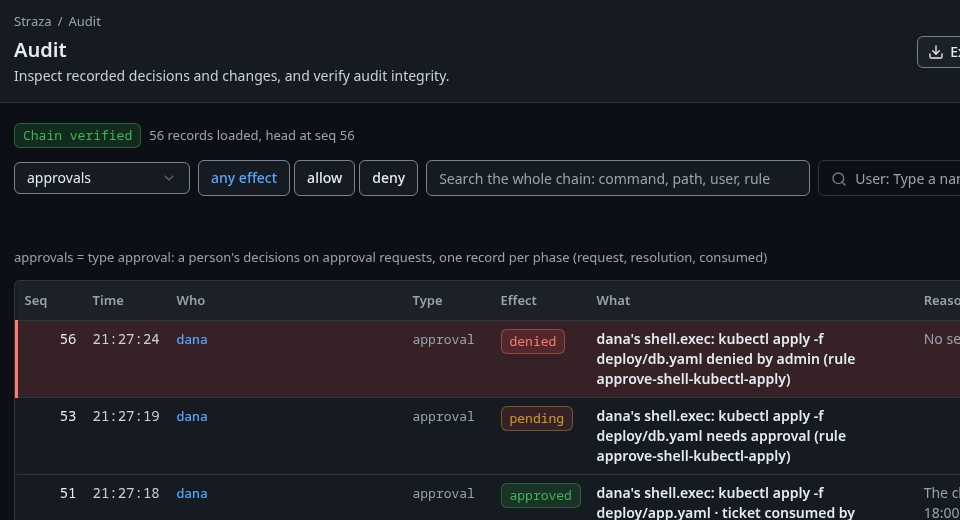Select time 21:27:24 cell

coord(126,339)
